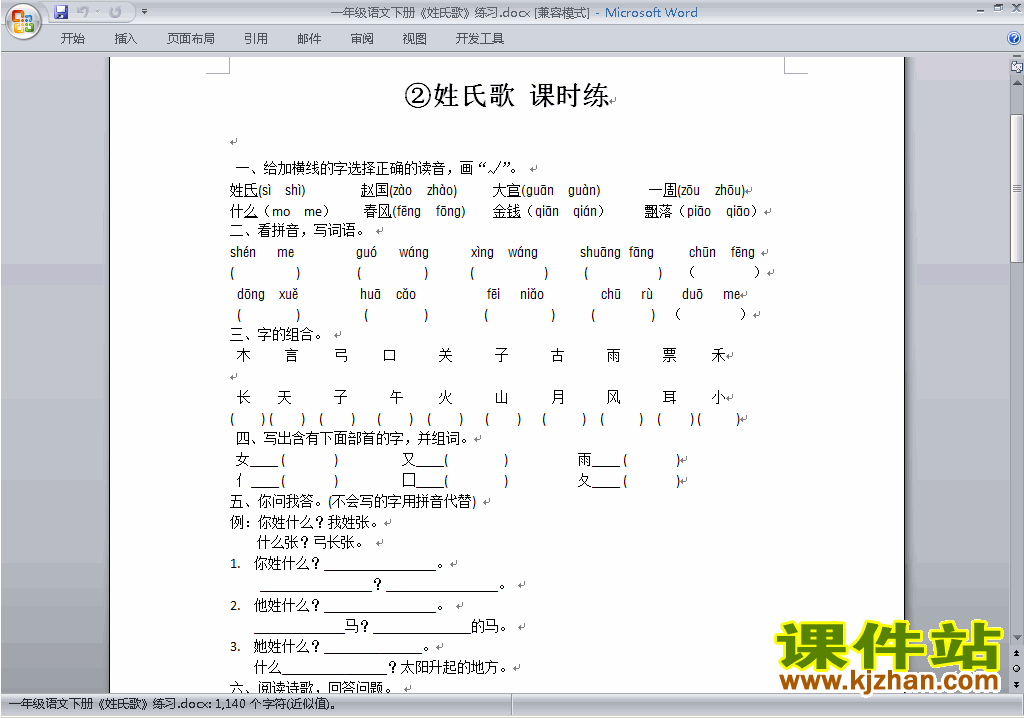Viewport: 1024px width, 718px height.
Task: Switch to the 开始 ribbon tab
Action: point(72,39)
